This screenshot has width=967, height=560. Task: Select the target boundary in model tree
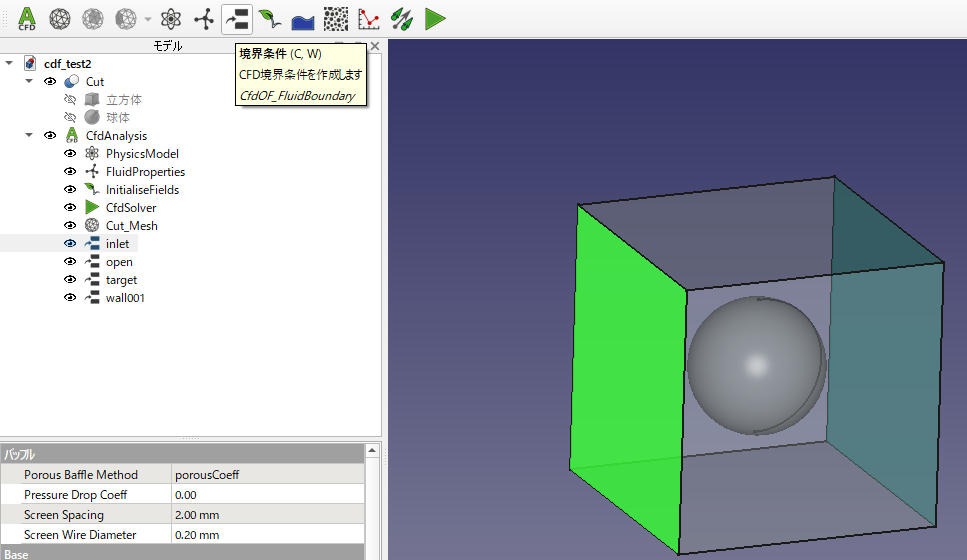click(121, 280)
